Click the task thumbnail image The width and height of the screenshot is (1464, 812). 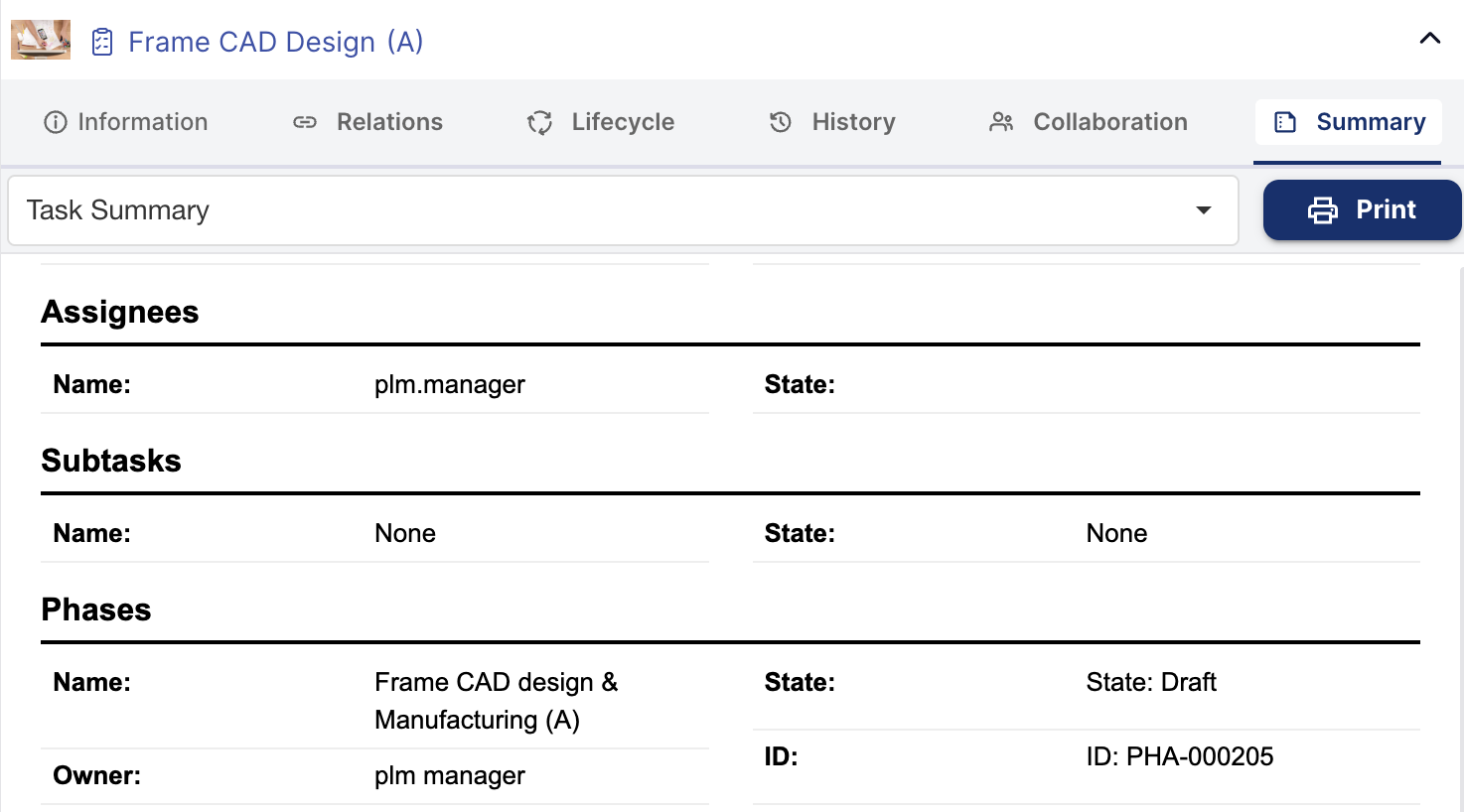click(x=41, y=40)
